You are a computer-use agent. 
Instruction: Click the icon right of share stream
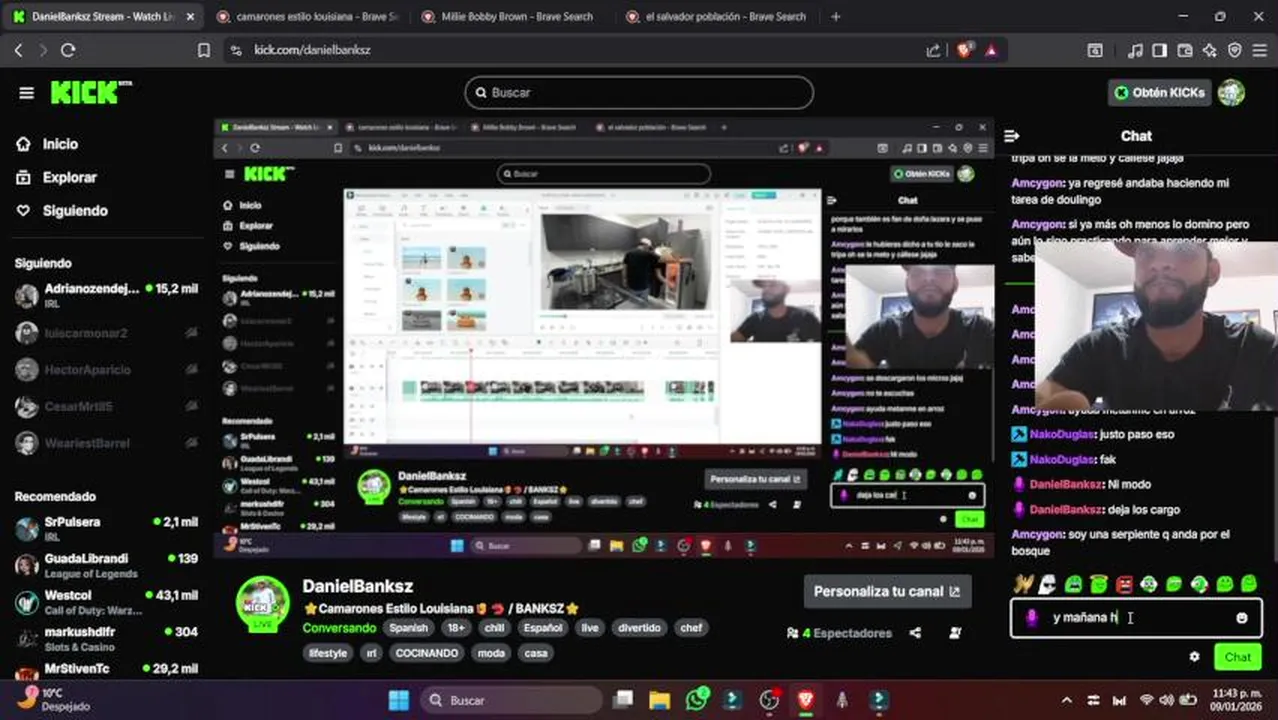[x=955, y=633]
